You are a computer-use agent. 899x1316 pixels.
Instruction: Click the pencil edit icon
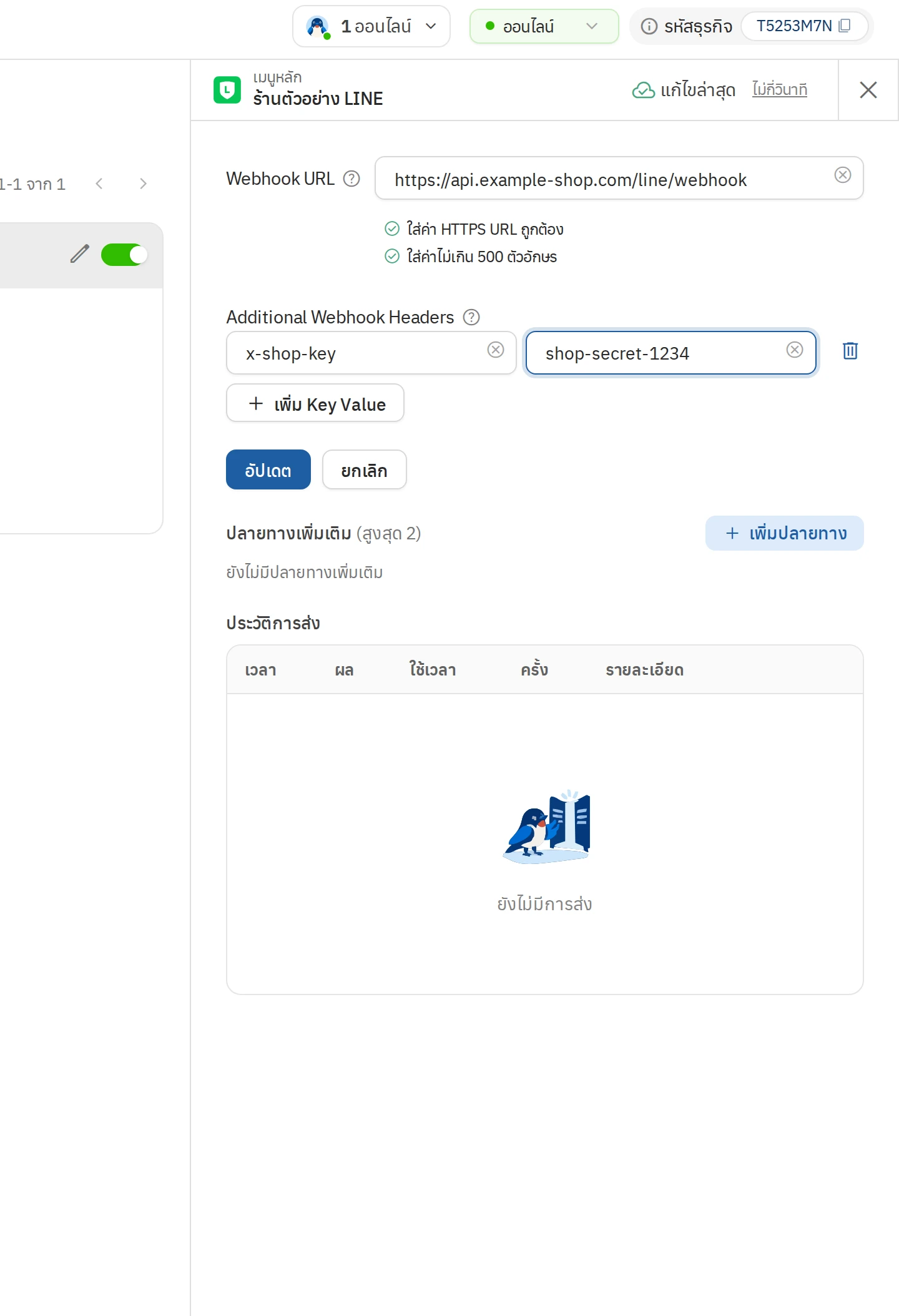[80, 253]
